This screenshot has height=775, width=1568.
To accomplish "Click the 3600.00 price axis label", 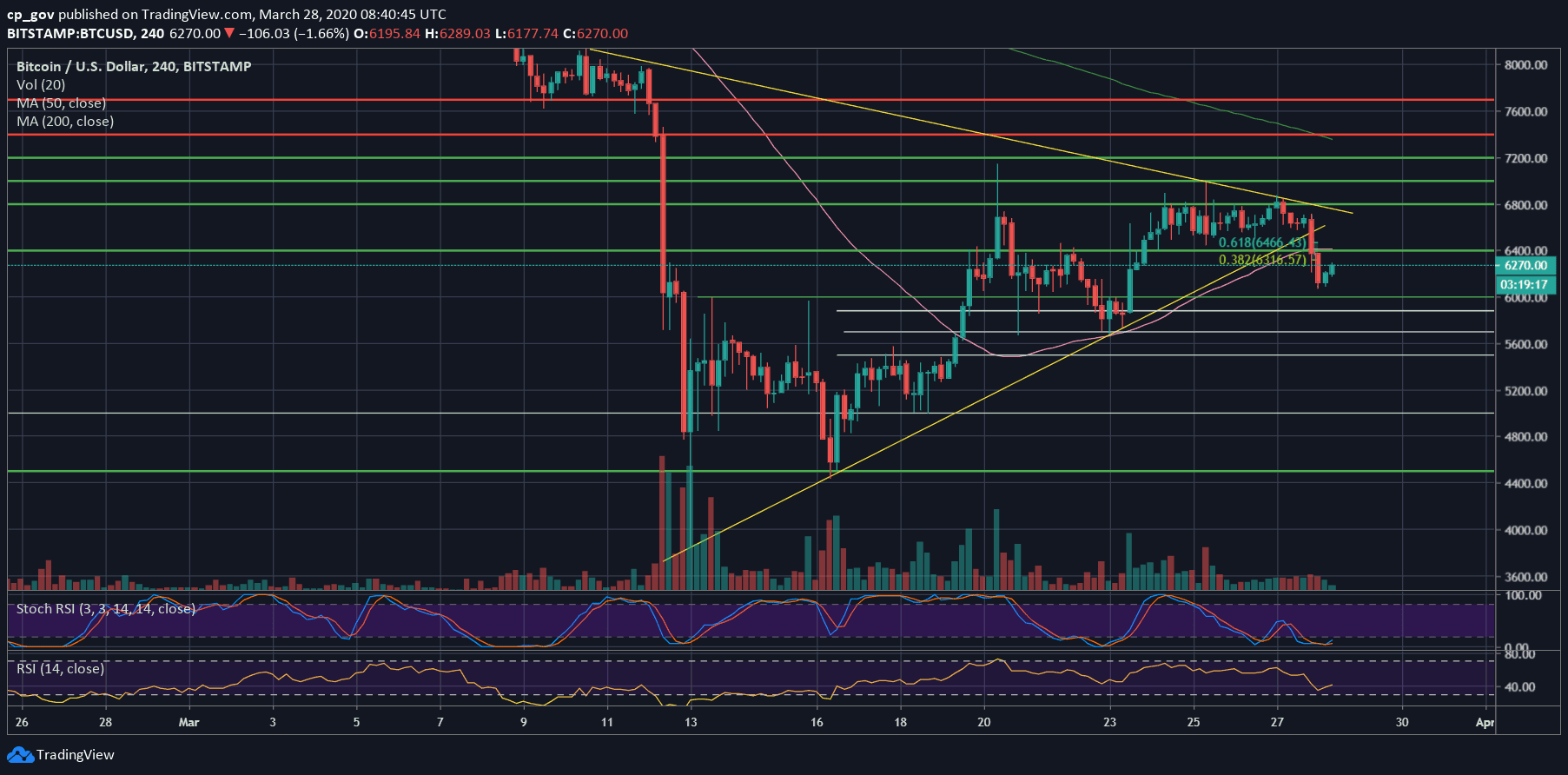I will (x=1525, y=577).
